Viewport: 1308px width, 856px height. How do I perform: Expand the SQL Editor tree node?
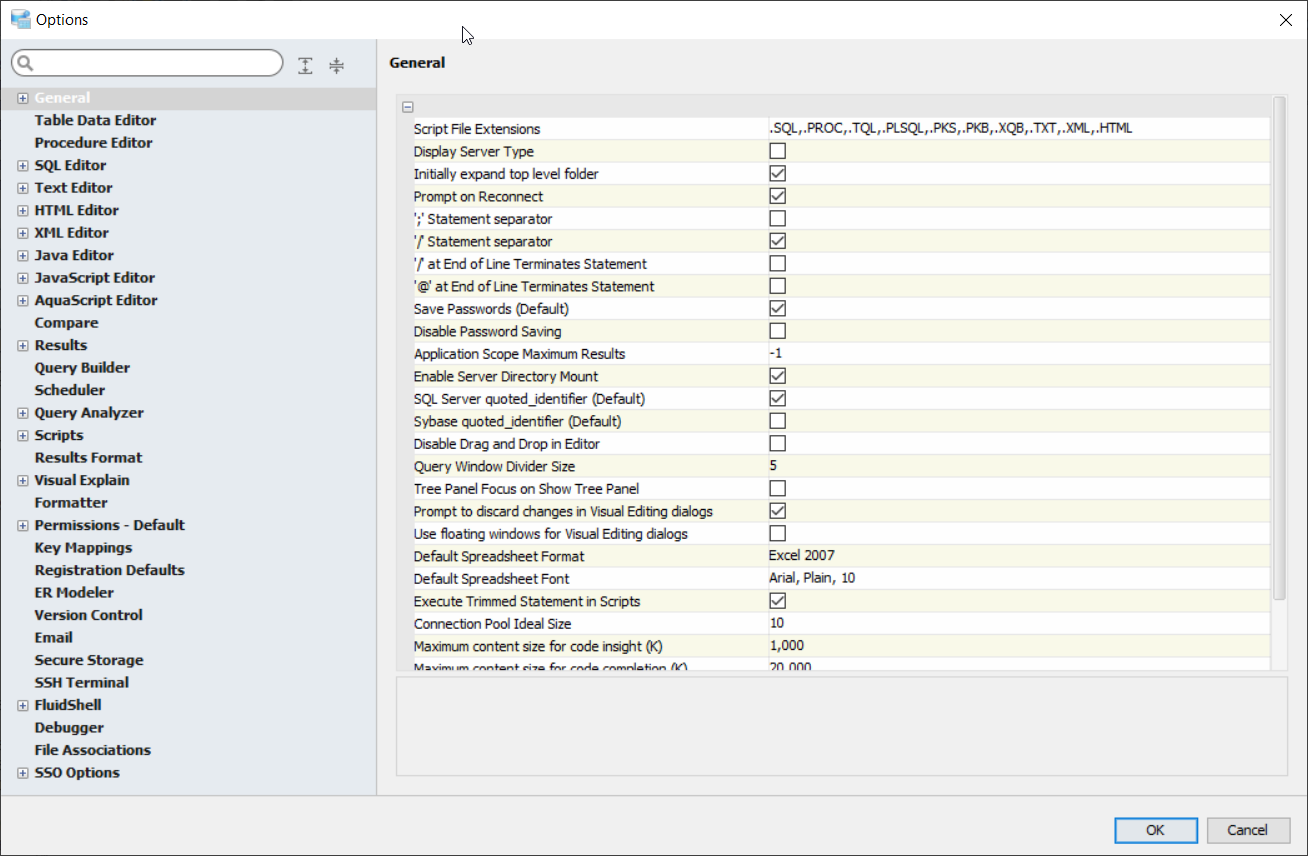point(23,166)
